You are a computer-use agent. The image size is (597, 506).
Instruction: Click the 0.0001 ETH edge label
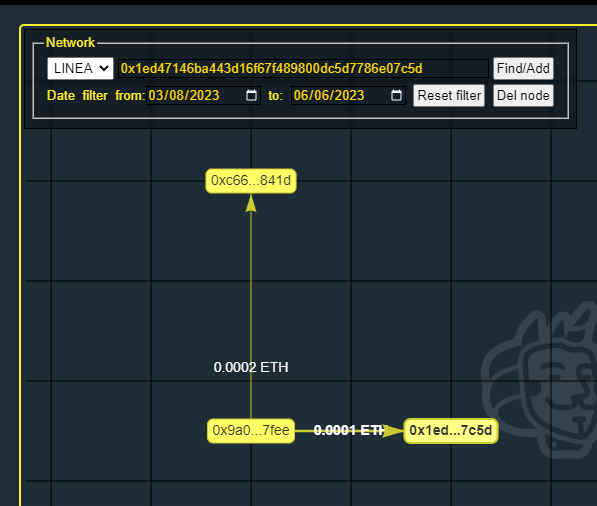click(x=350, y=430)
